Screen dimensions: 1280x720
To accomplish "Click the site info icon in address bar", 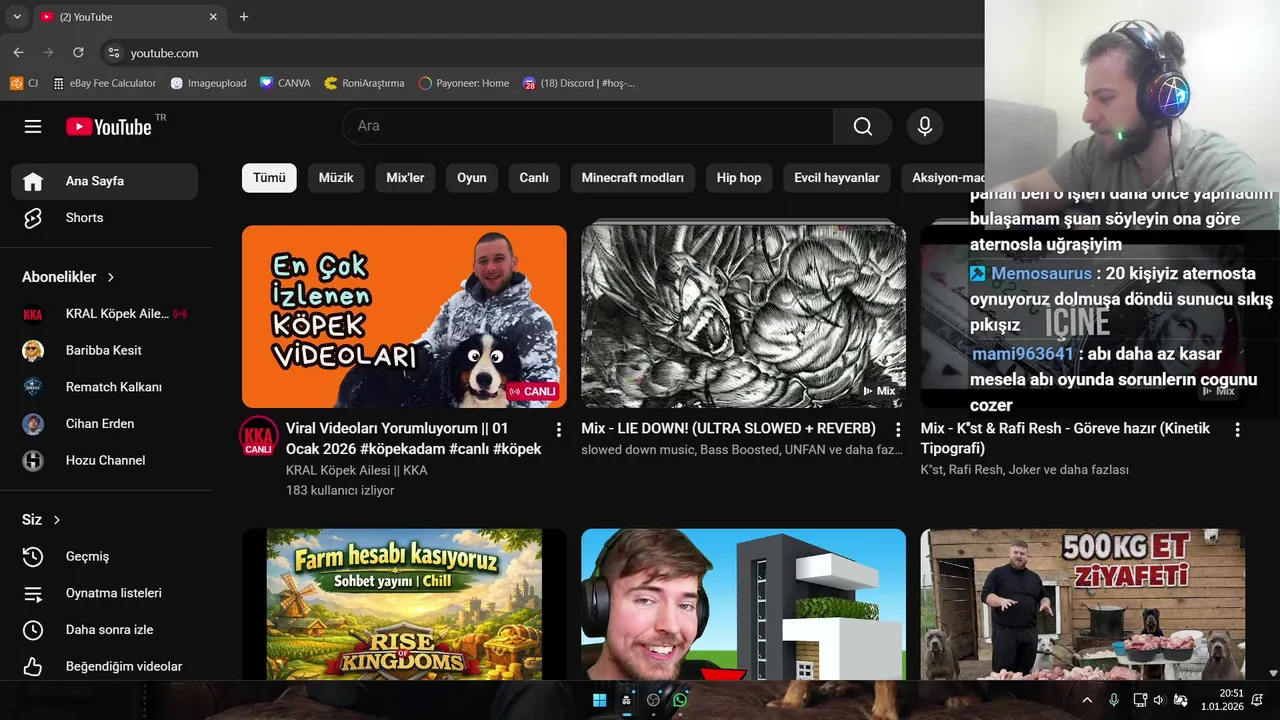I will pos(113,53).
